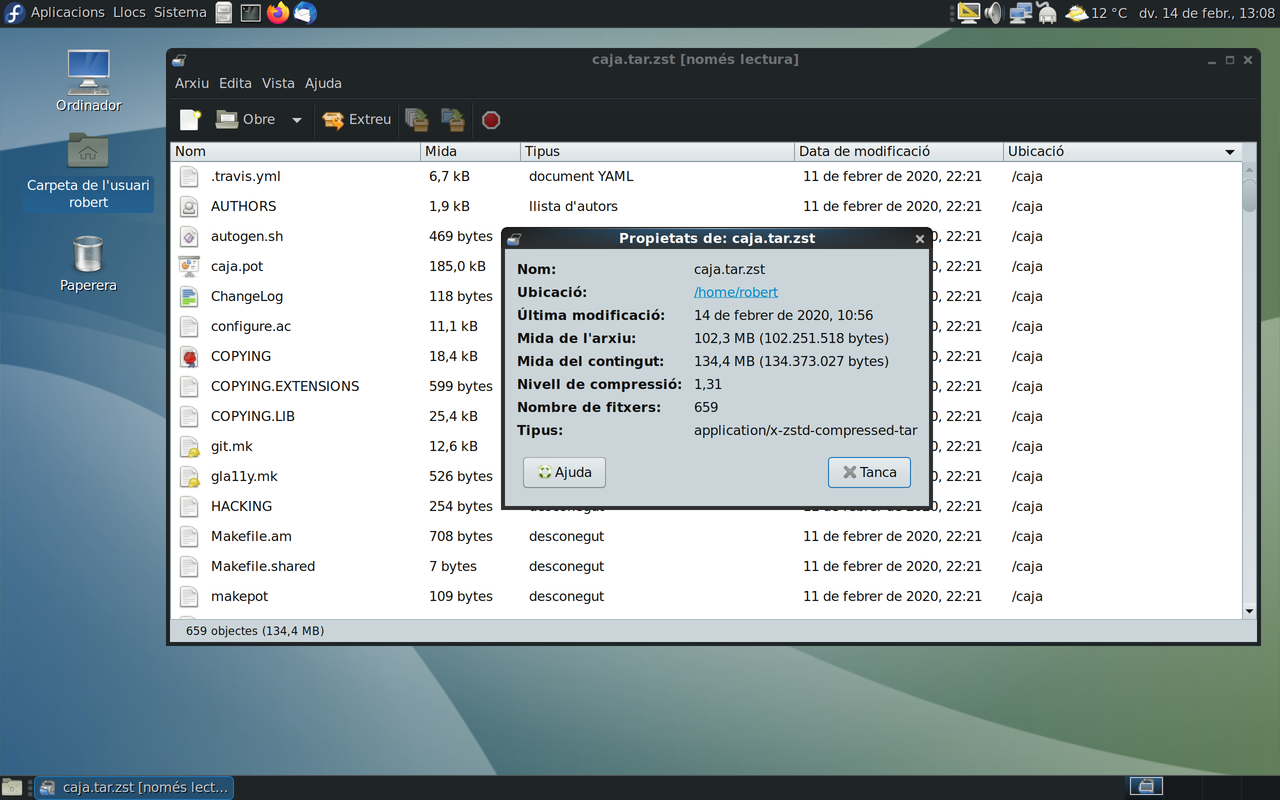1280x800 pixels.
Task: Click the network connection tray icon
Action: [x=1020, y=13]
